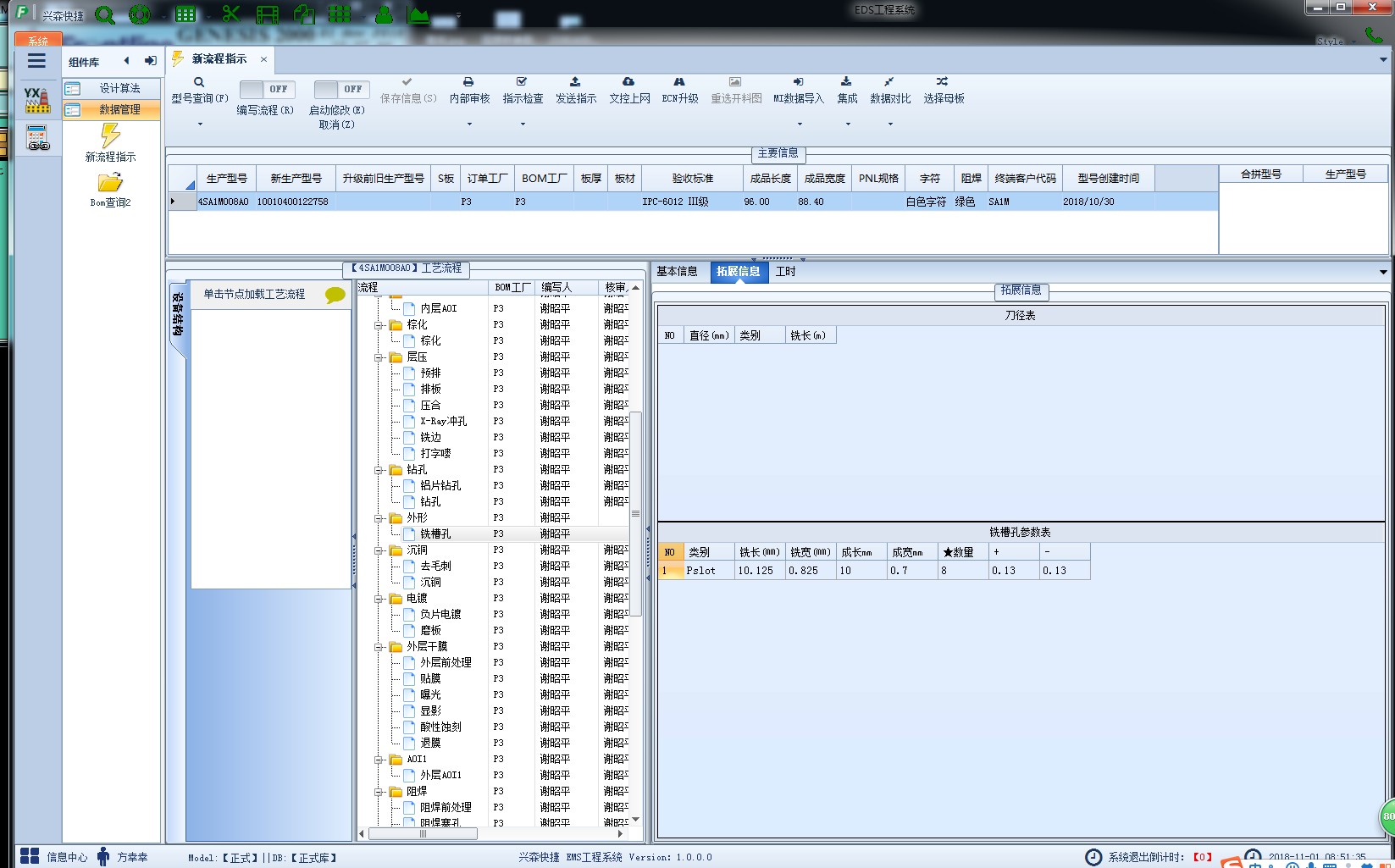
Task: Click the login arrow icon beside 组件库
Action: point(151,61)
